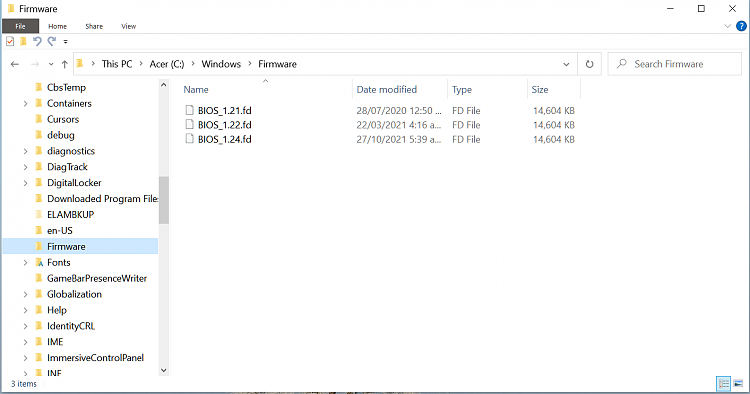
Task: Click the blue Help question mark icon
Action: [741, 26]
